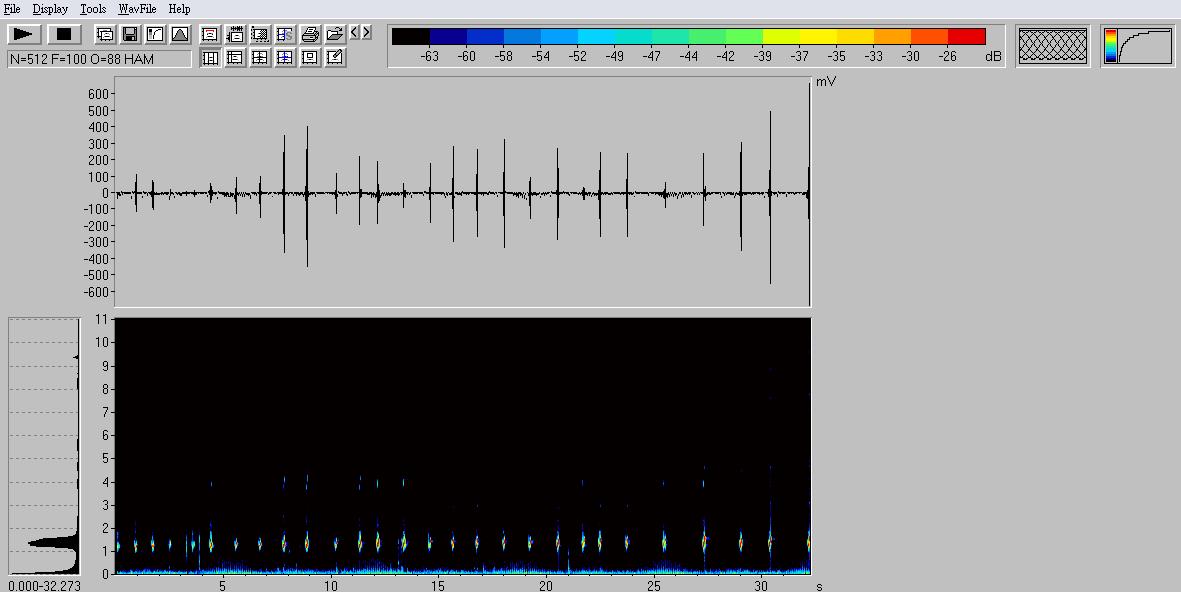The image size is (1181, 592).
Task: Click the right arrow scroll button
Action: click(367, 33)
